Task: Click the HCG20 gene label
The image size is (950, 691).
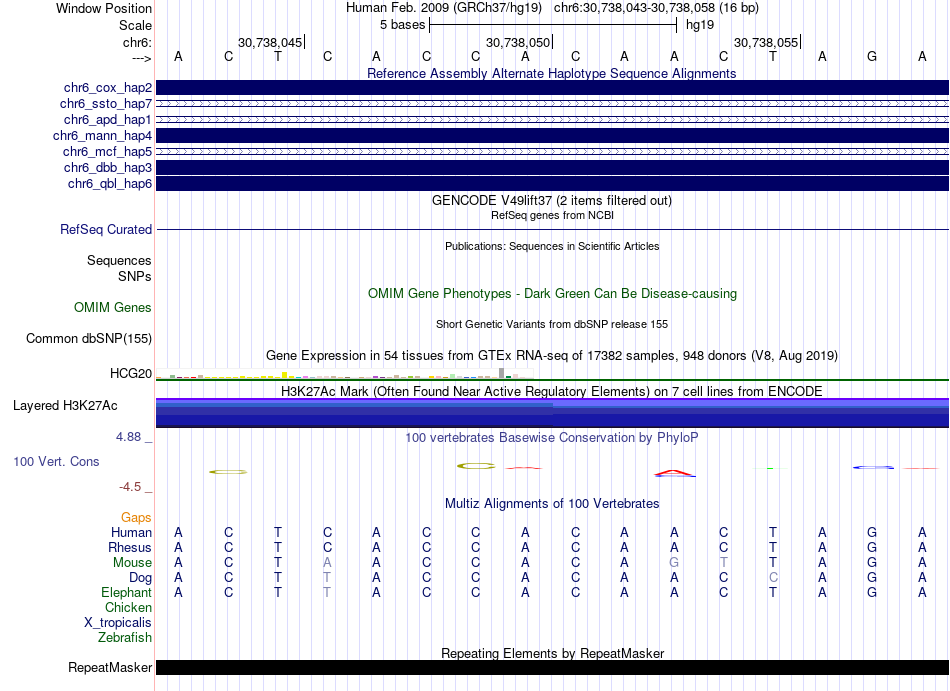Action: click(x=131, y=373)
